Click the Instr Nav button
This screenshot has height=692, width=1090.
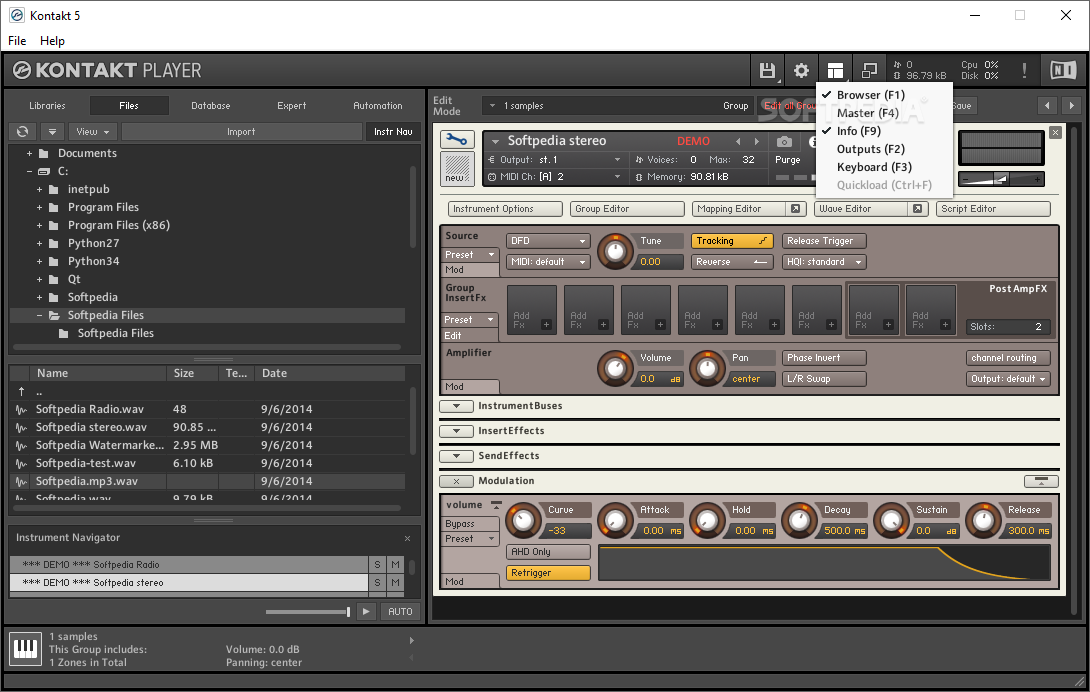(x=393, y=131)
